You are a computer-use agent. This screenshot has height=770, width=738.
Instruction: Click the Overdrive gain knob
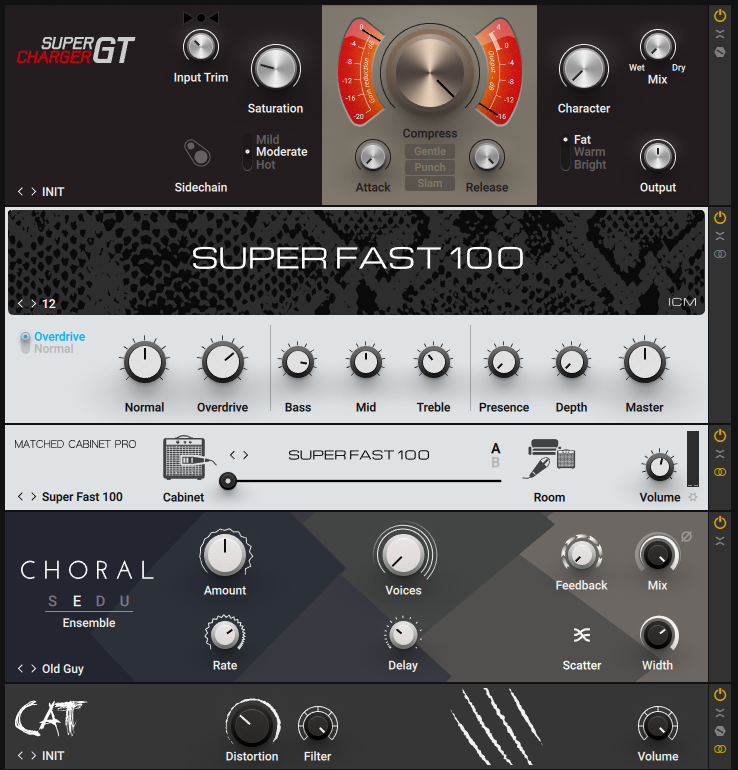(222, 362)
